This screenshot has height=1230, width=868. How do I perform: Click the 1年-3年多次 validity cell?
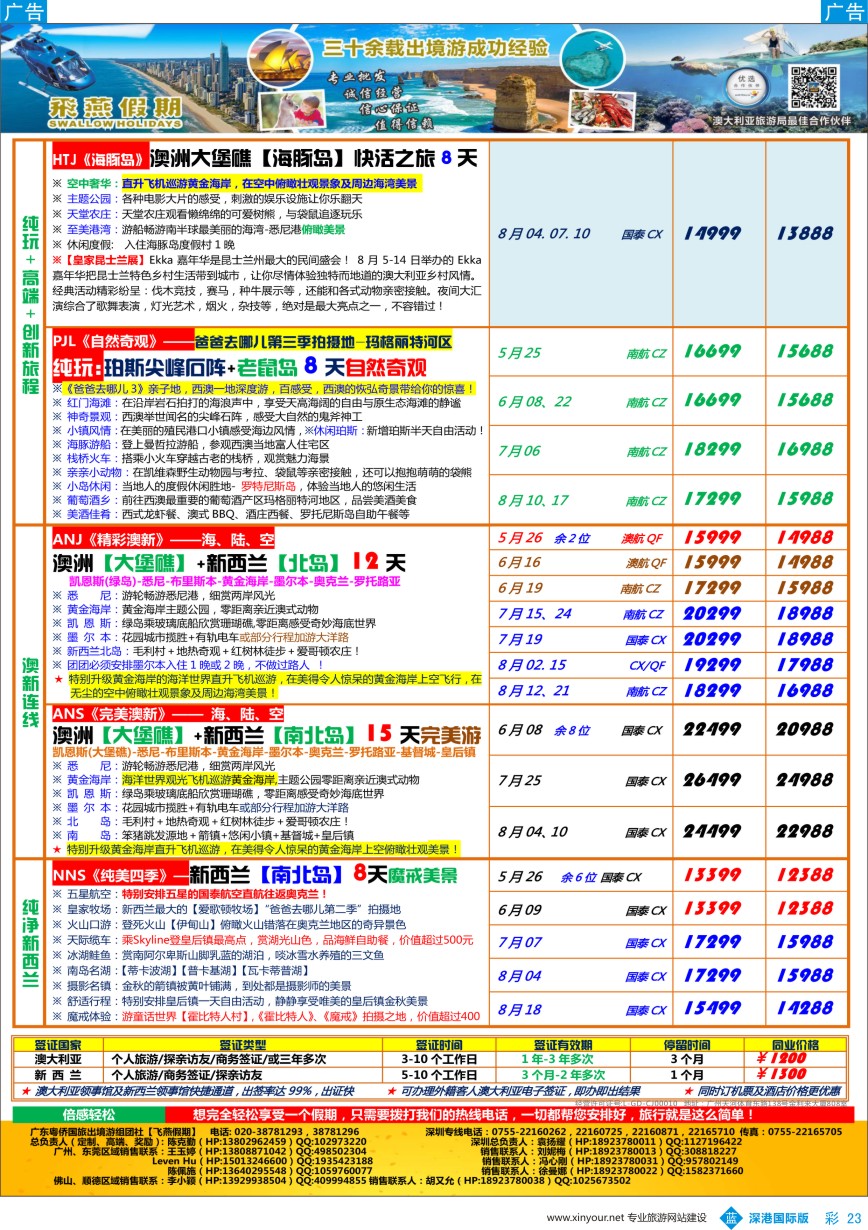(556, 1059)
